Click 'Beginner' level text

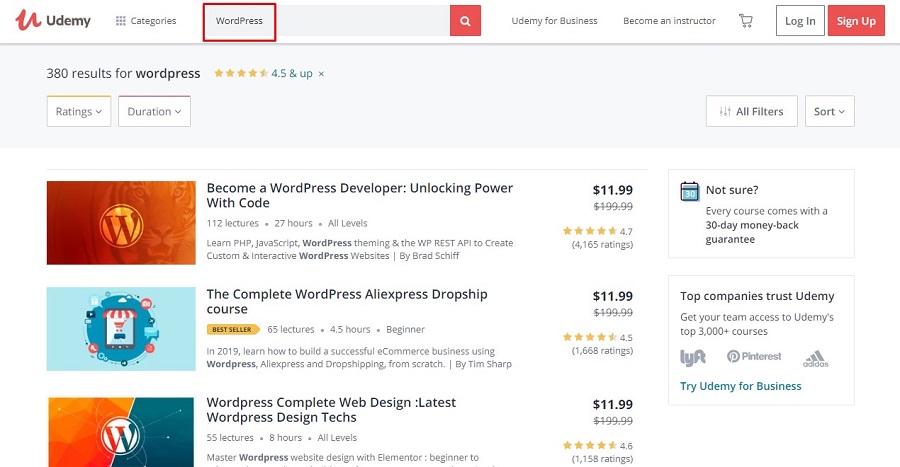pyautogui.click(x=405, y=329)
